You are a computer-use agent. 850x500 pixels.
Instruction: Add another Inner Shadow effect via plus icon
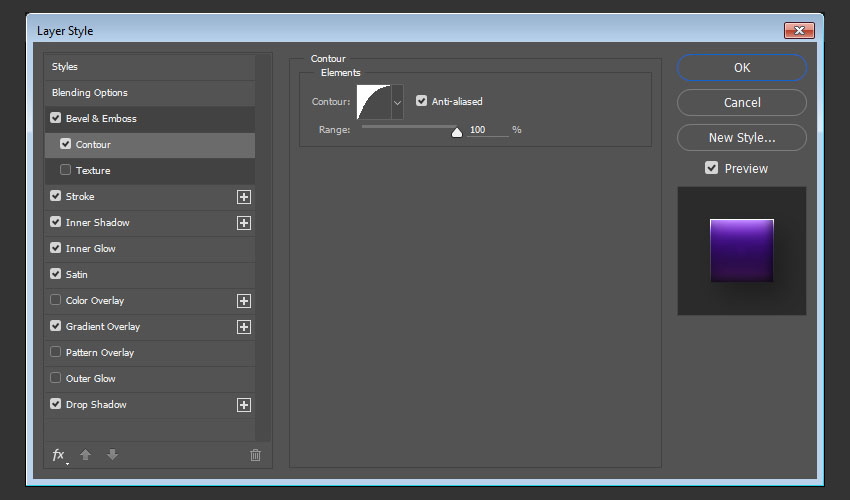[243, 223]
